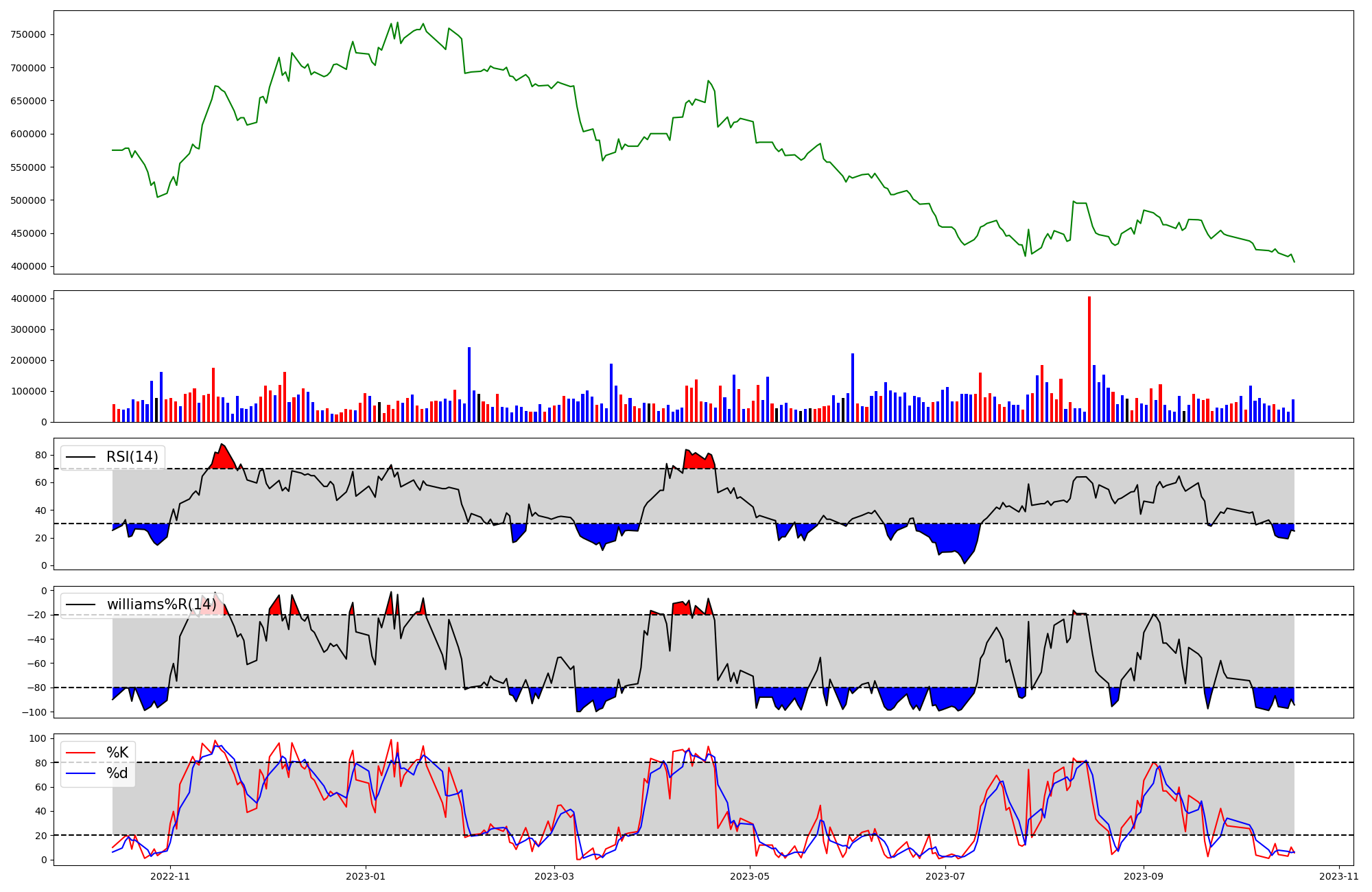Click the tallest red volume bar
Viewport: 1372px width, 892px height.
pyautogui.click(x=1089, y=359)
